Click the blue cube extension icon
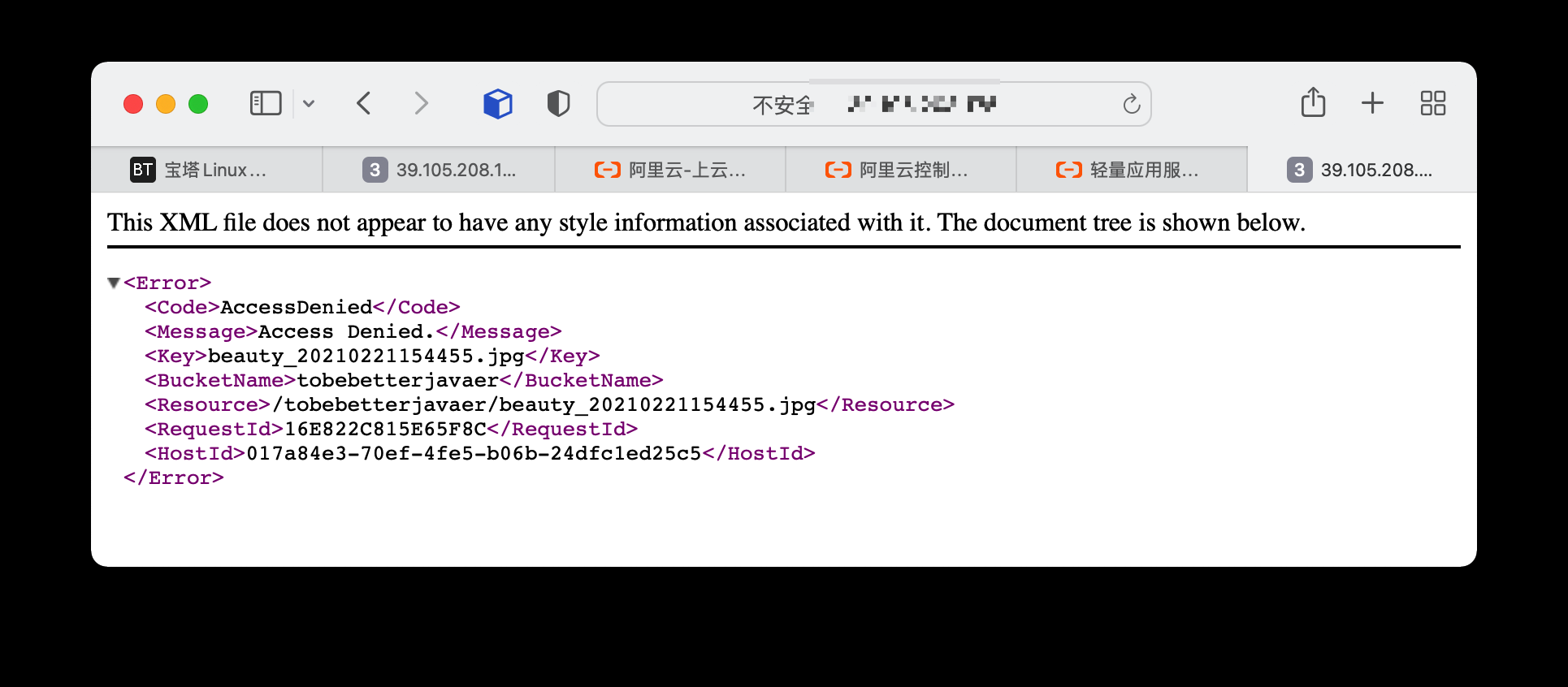Viewport: 1568px width, 687px height. pos(497,103)
